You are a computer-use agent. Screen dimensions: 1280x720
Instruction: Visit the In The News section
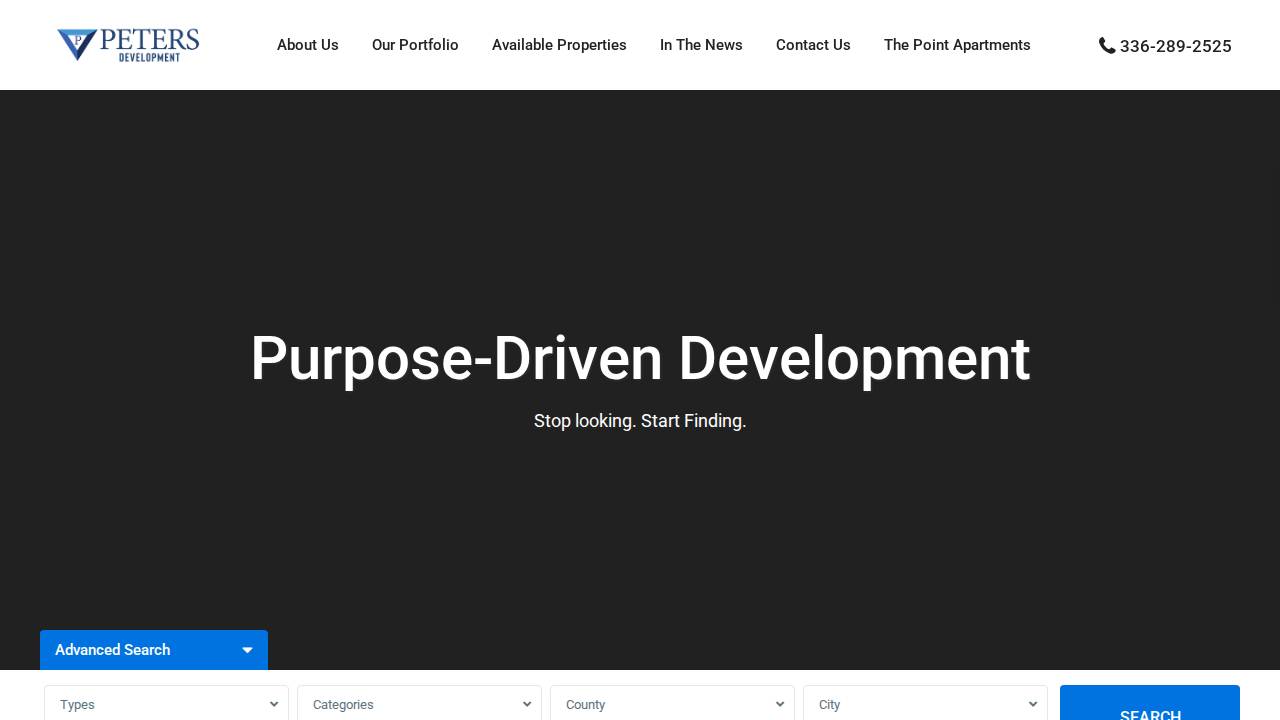click(700, 45)
